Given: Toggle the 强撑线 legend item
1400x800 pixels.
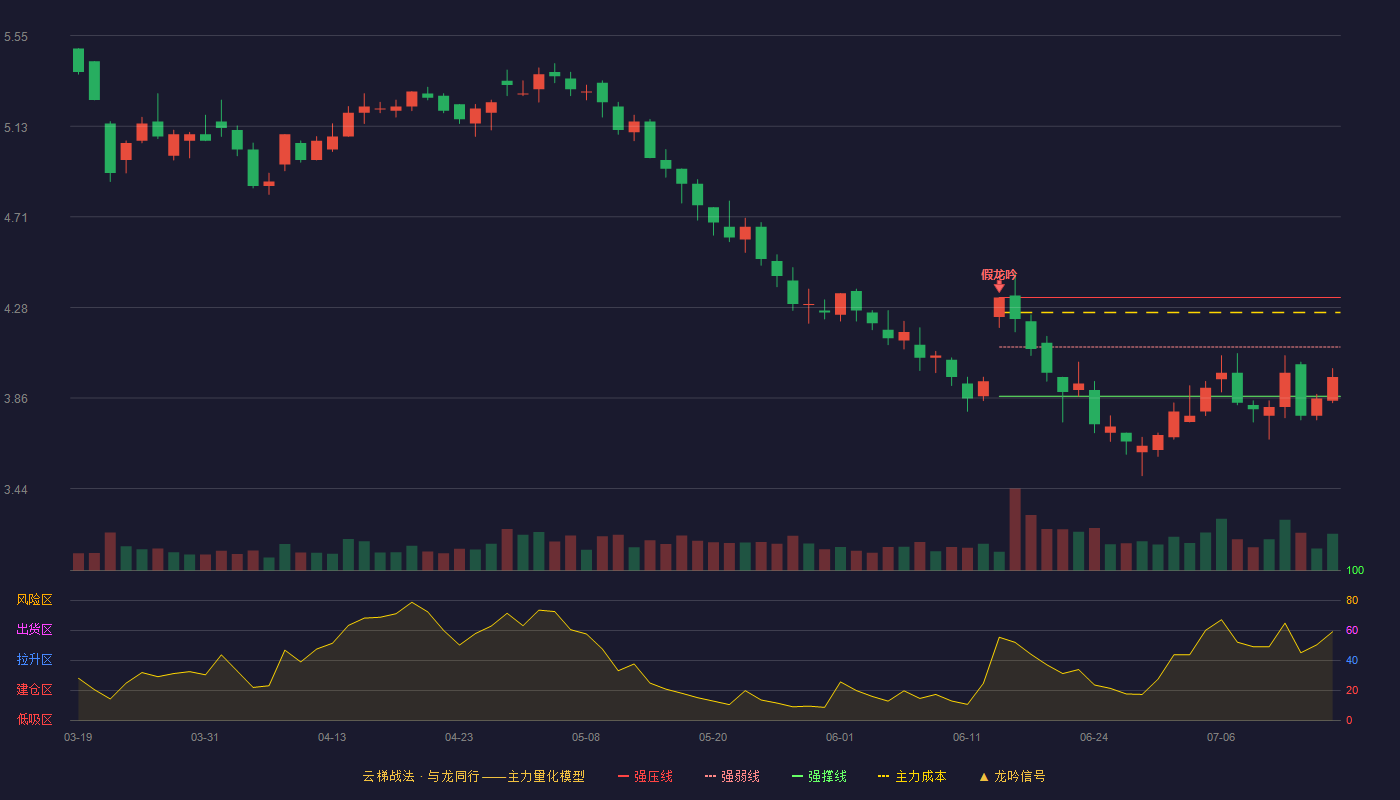Looking at the screenshot, I should coord(819,776).
